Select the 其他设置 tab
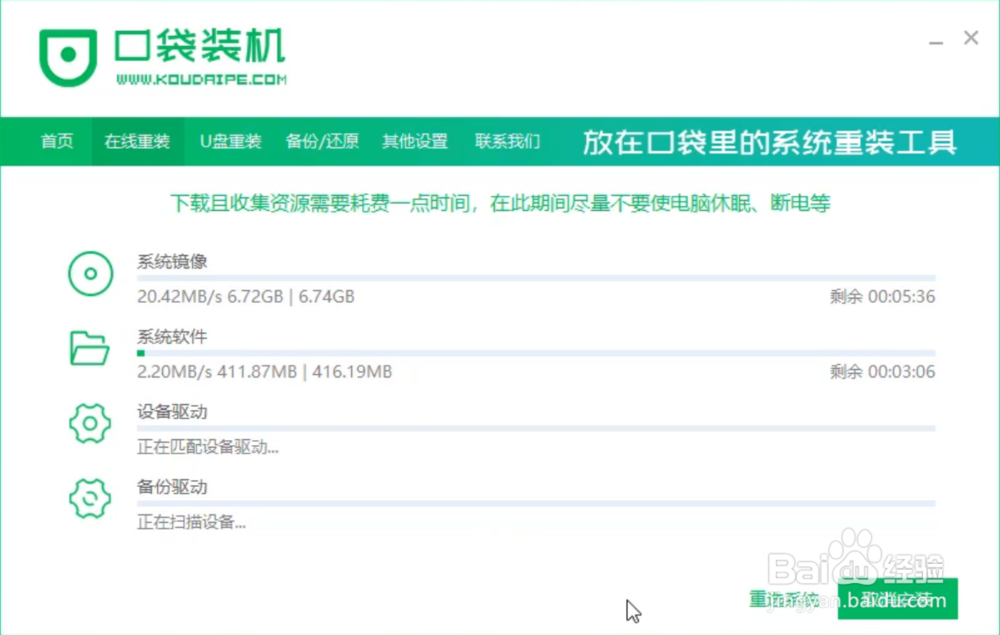This screenshot has width=1000, height=635. pyautogui.click(x=415, y=141)
